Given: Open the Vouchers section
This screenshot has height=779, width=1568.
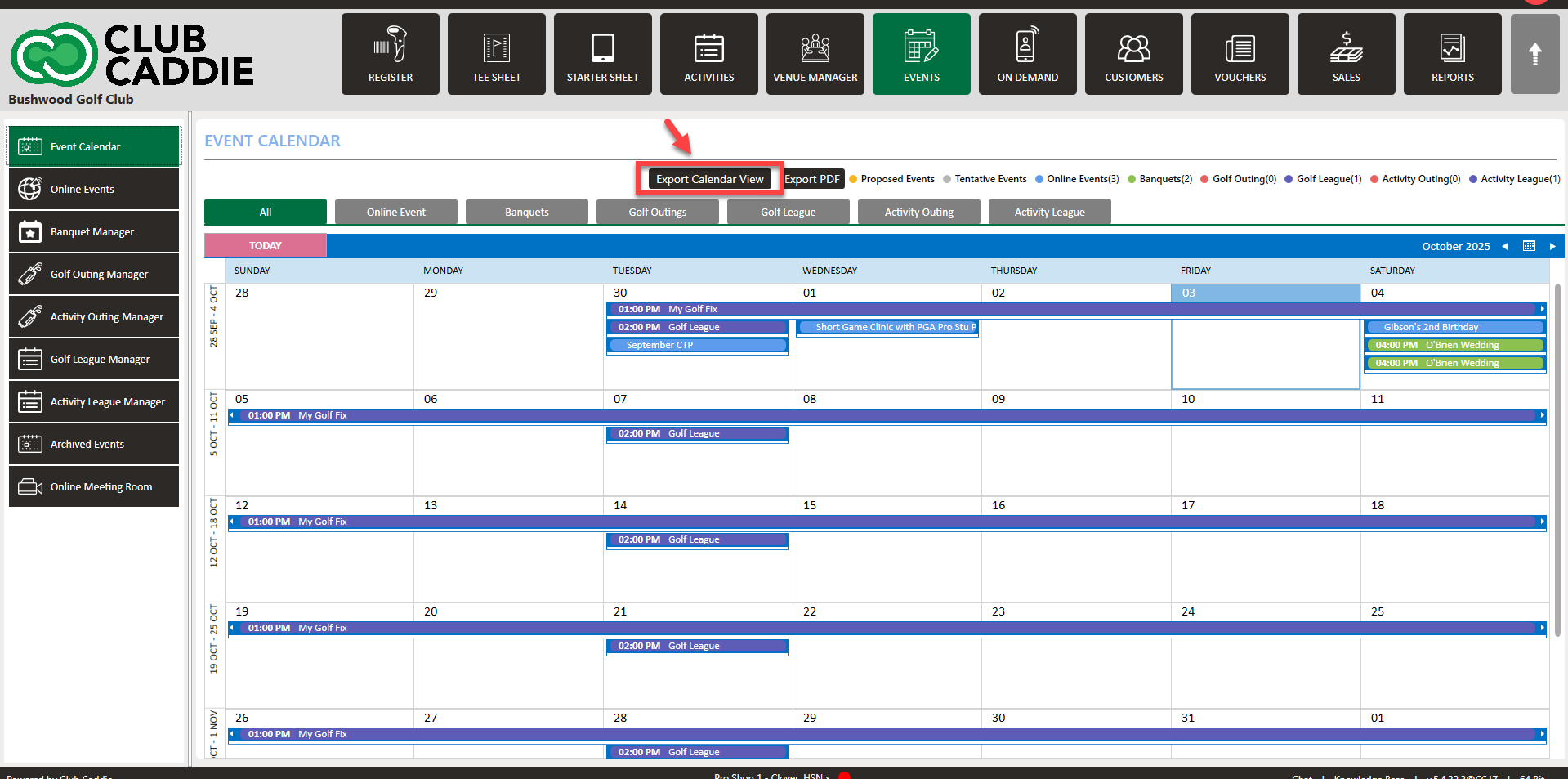Looking at the screenshot, I should [1240, 54].
